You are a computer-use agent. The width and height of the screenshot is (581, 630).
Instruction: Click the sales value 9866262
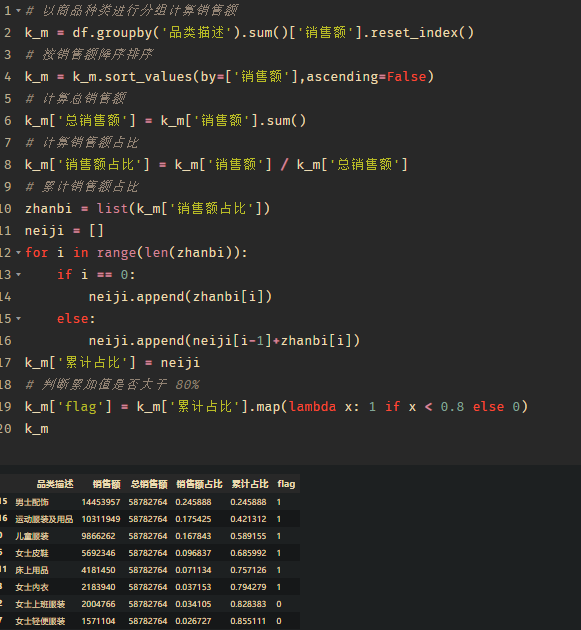pyautogui.click(x=98, y=536)
